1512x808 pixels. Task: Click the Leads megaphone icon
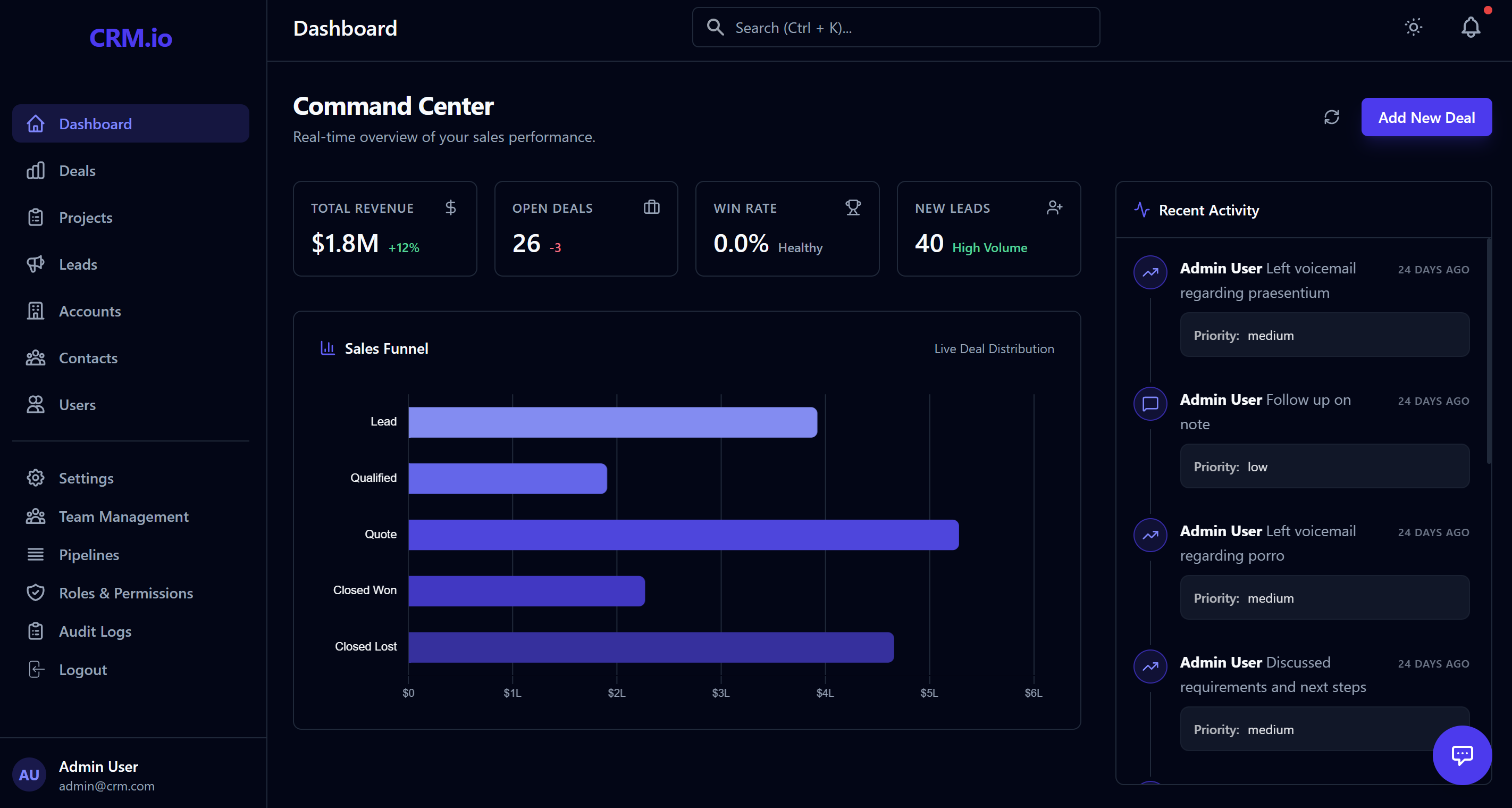(x=35, y=264)
